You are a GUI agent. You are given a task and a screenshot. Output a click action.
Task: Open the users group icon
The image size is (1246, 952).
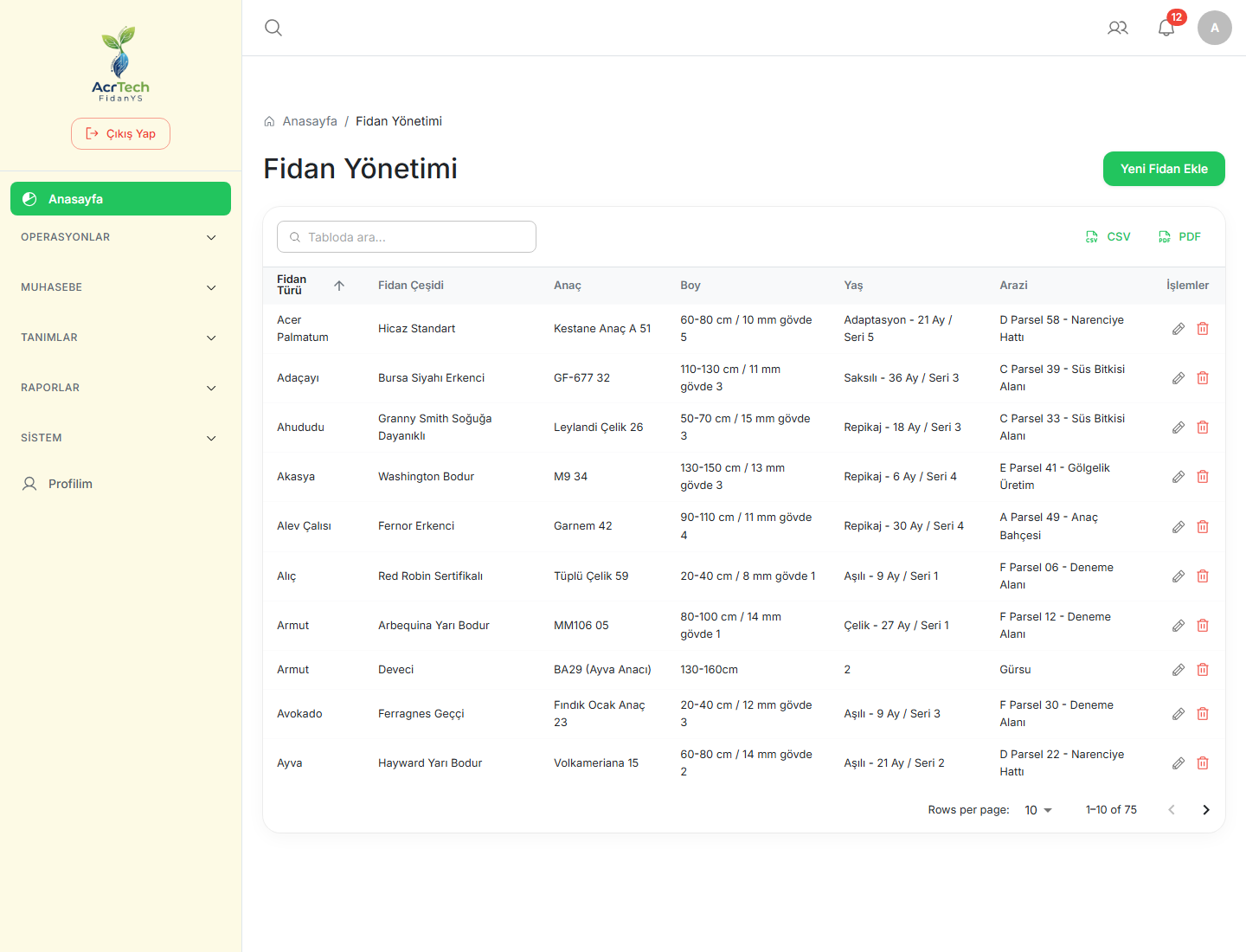1118,28
